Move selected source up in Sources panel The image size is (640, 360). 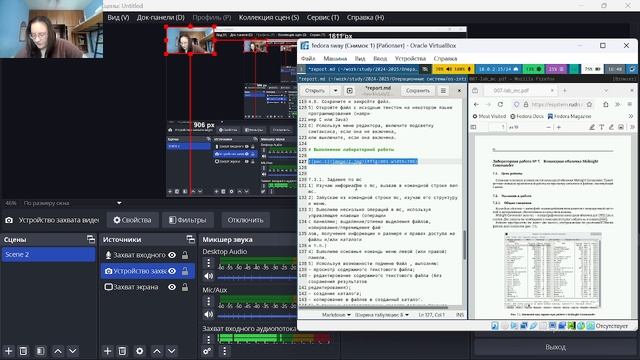[157, 351]
